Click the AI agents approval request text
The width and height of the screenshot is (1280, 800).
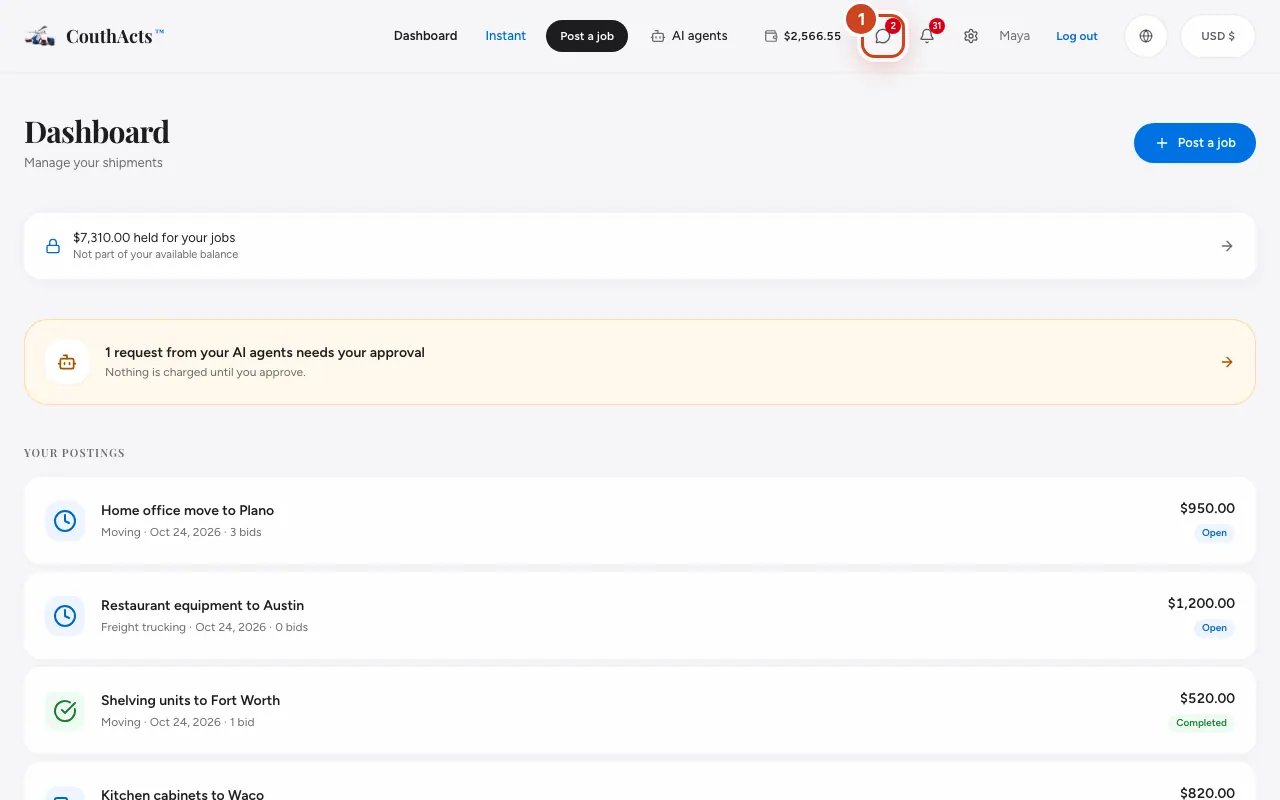click(265, 352)
